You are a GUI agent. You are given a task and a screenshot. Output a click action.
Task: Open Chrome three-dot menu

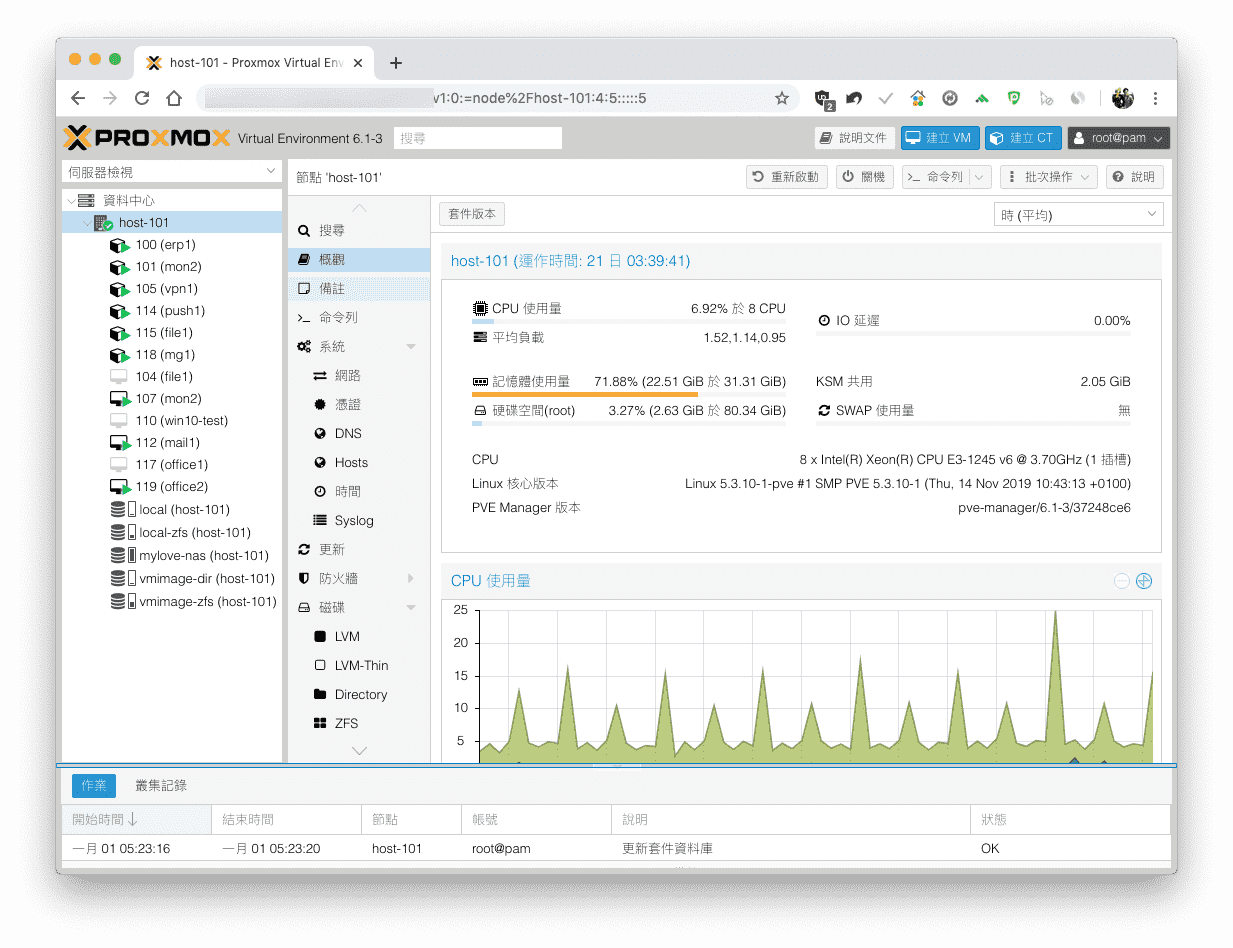(x=1156, y=98)
